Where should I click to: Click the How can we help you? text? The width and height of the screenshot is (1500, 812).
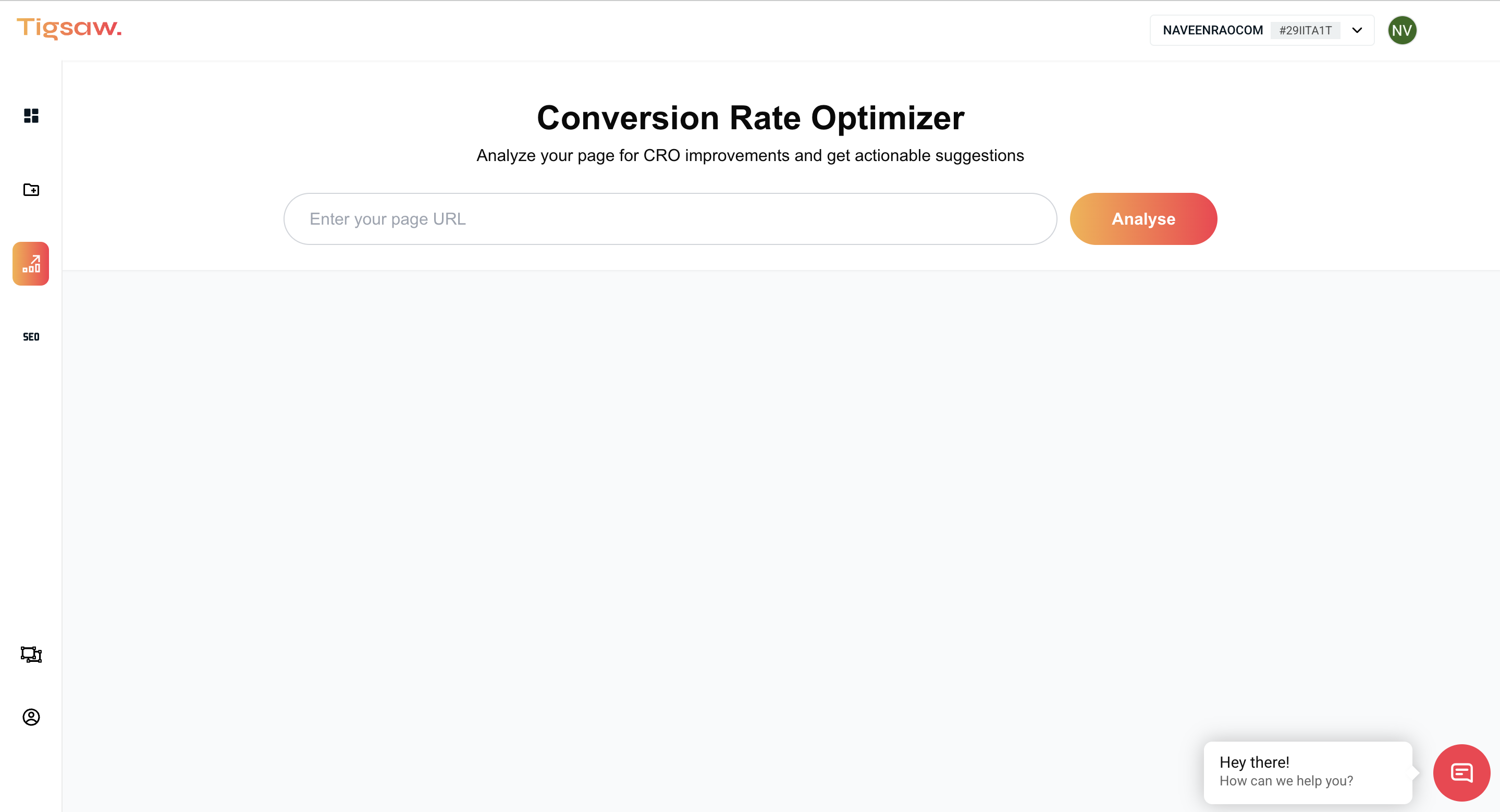pos(1286,781)
